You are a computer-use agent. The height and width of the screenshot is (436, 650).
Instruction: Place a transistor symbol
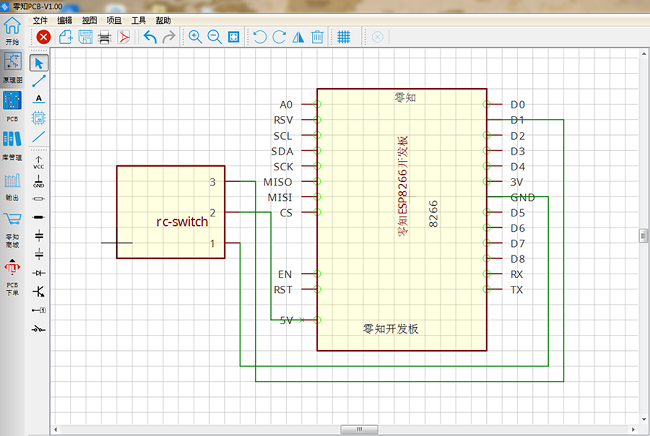pyautogui.click(x=39, y=292)
